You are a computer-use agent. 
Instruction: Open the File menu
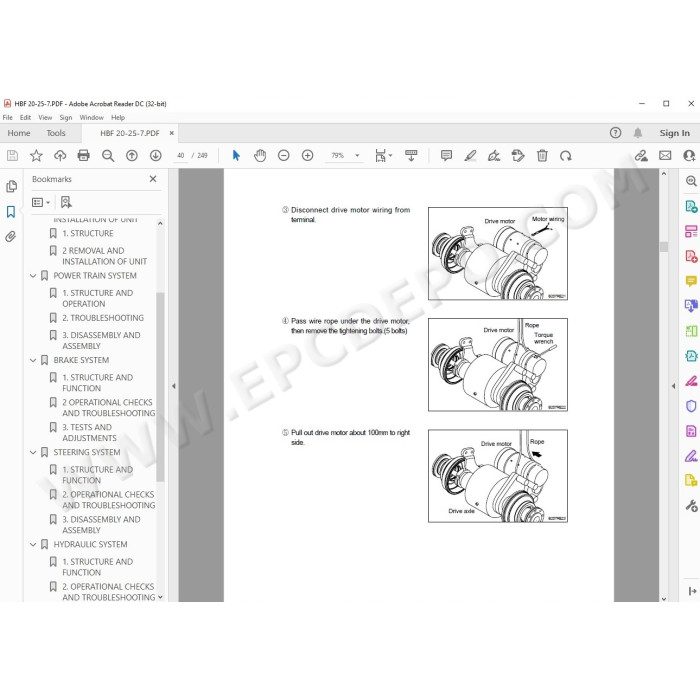(8, 118)
